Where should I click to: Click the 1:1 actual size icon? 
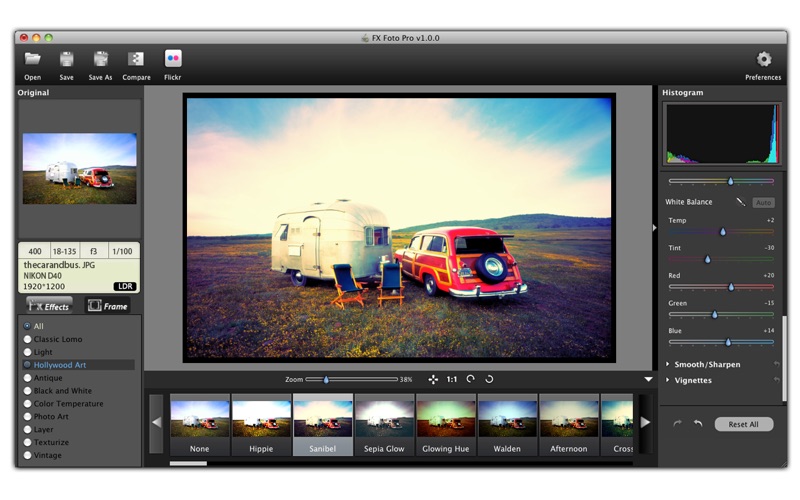pos(452,379)
